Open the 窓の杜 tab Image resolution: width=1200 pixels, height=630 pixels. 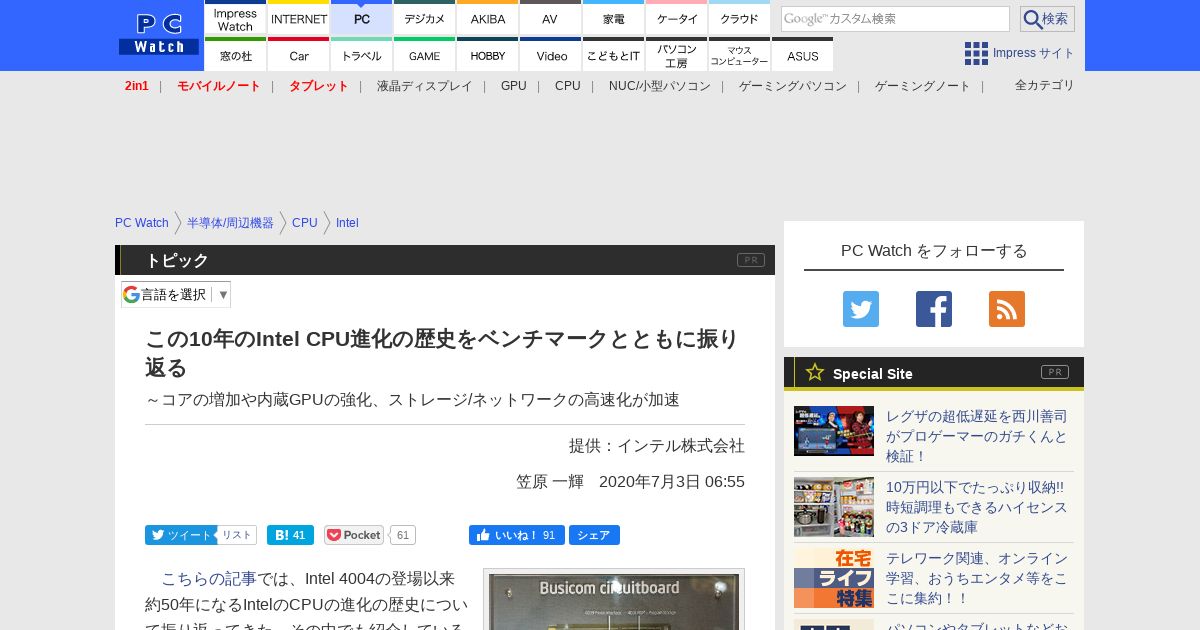pos(235,54)
